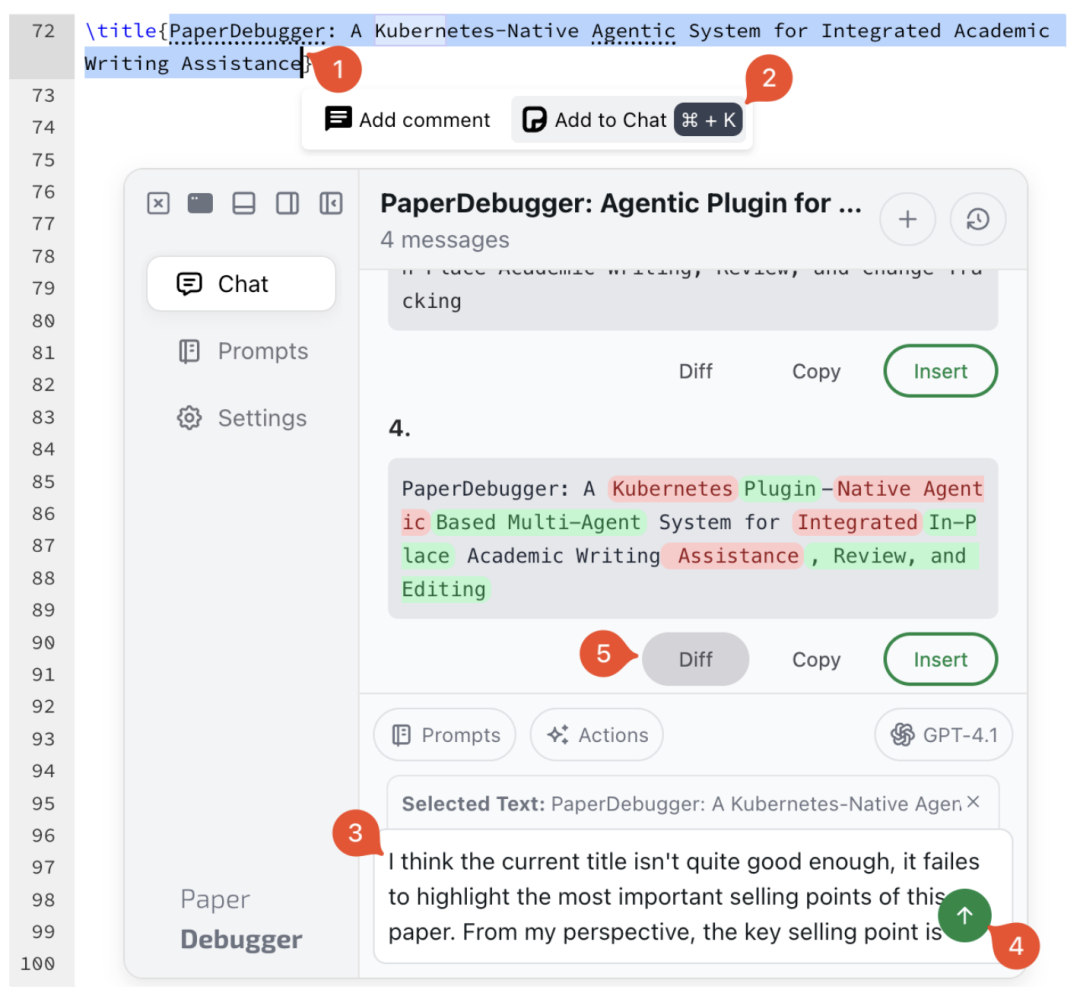Open the Actions picker
Screen dimensions: 1080x999
coord(596,734)
